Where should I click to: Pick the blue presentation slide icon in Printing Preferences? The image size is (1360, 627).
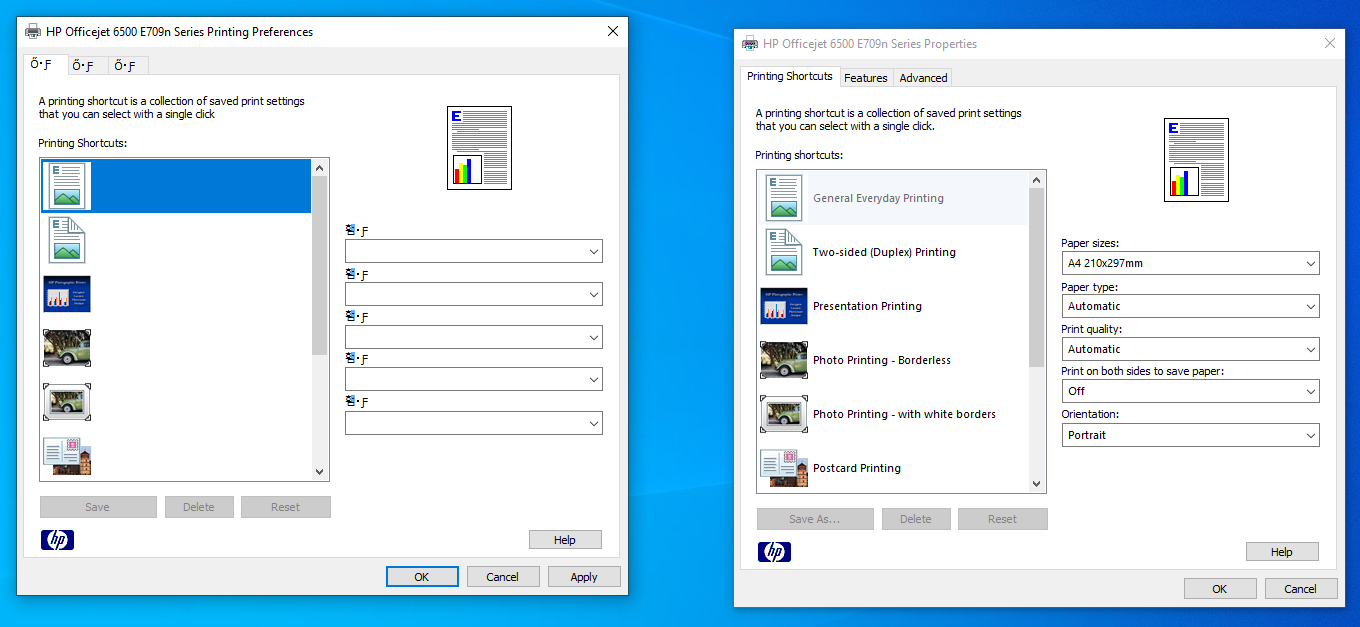point(67,294)
